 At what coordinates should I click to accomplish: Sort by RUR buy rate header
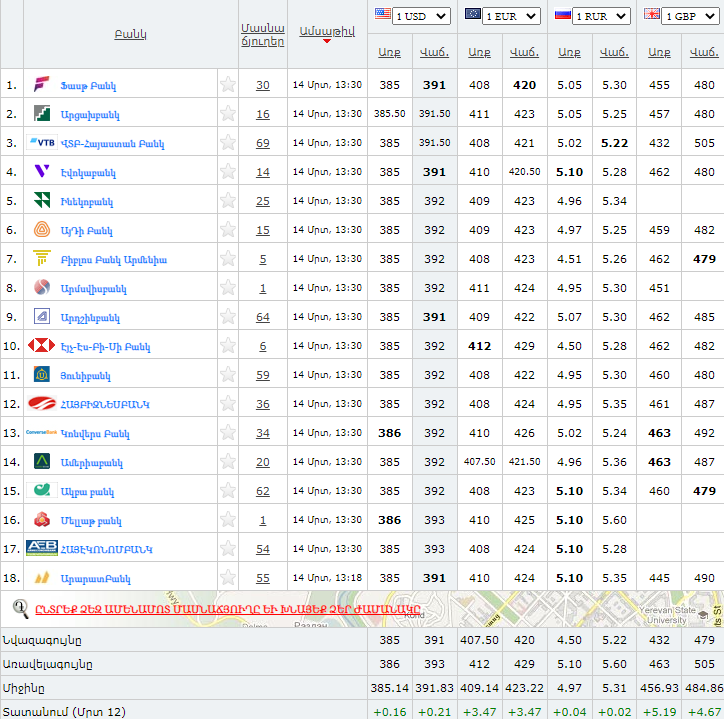pos(569,52)
